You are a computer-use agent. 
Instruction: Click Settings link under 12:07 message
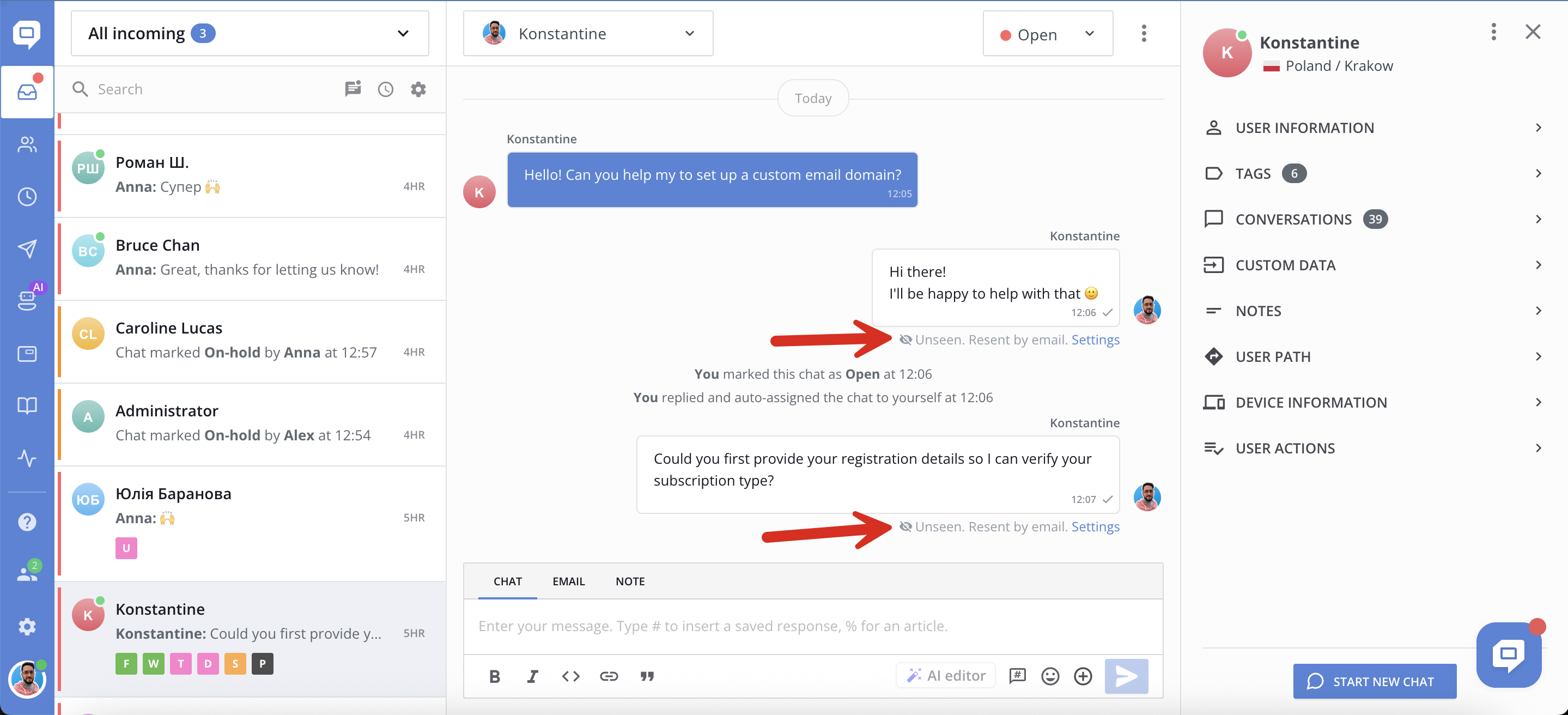pyautogui.click(x=1095, y=527)
